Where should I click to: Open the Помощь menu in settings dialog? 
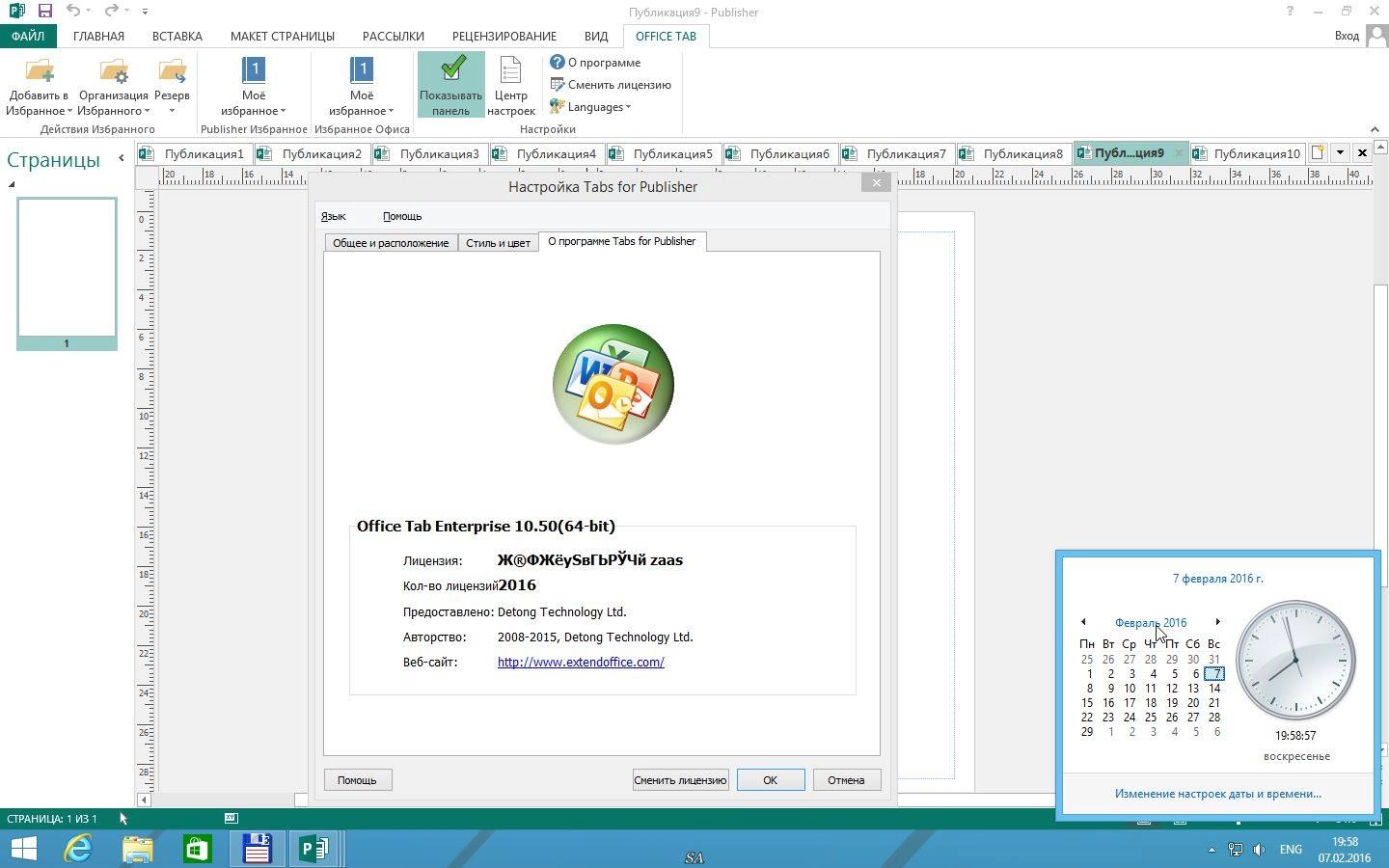[x=402, y=216]
